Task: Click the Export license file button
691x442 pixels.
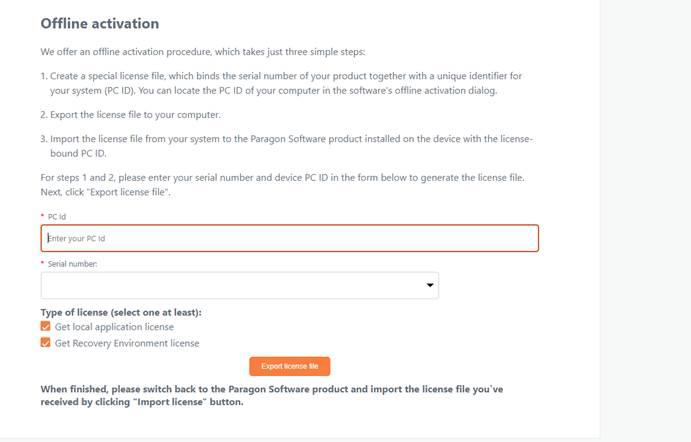Action: click(290, 366)
